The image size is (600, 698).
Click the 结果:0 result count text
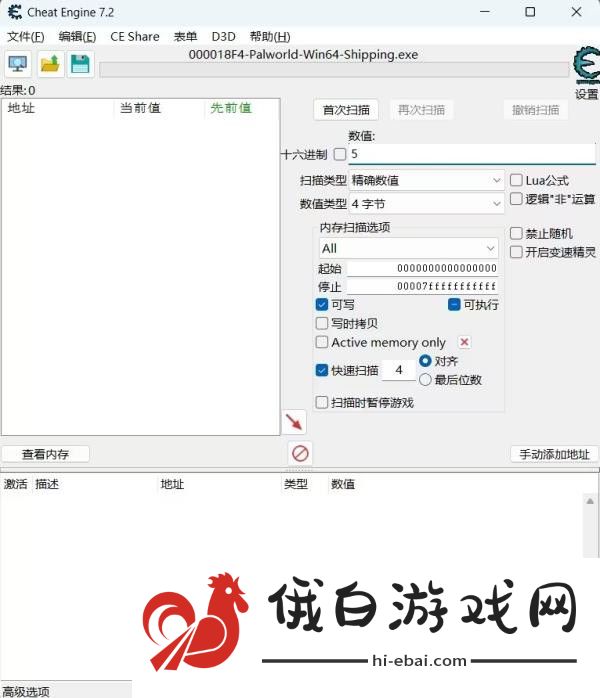point(18,90)
